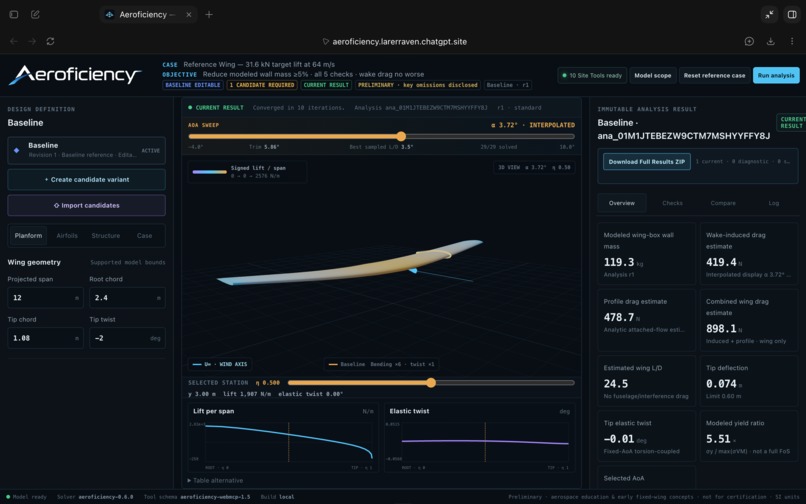Toggle the browser sidebar icon
806x504 pixels.
click(14, 14)
